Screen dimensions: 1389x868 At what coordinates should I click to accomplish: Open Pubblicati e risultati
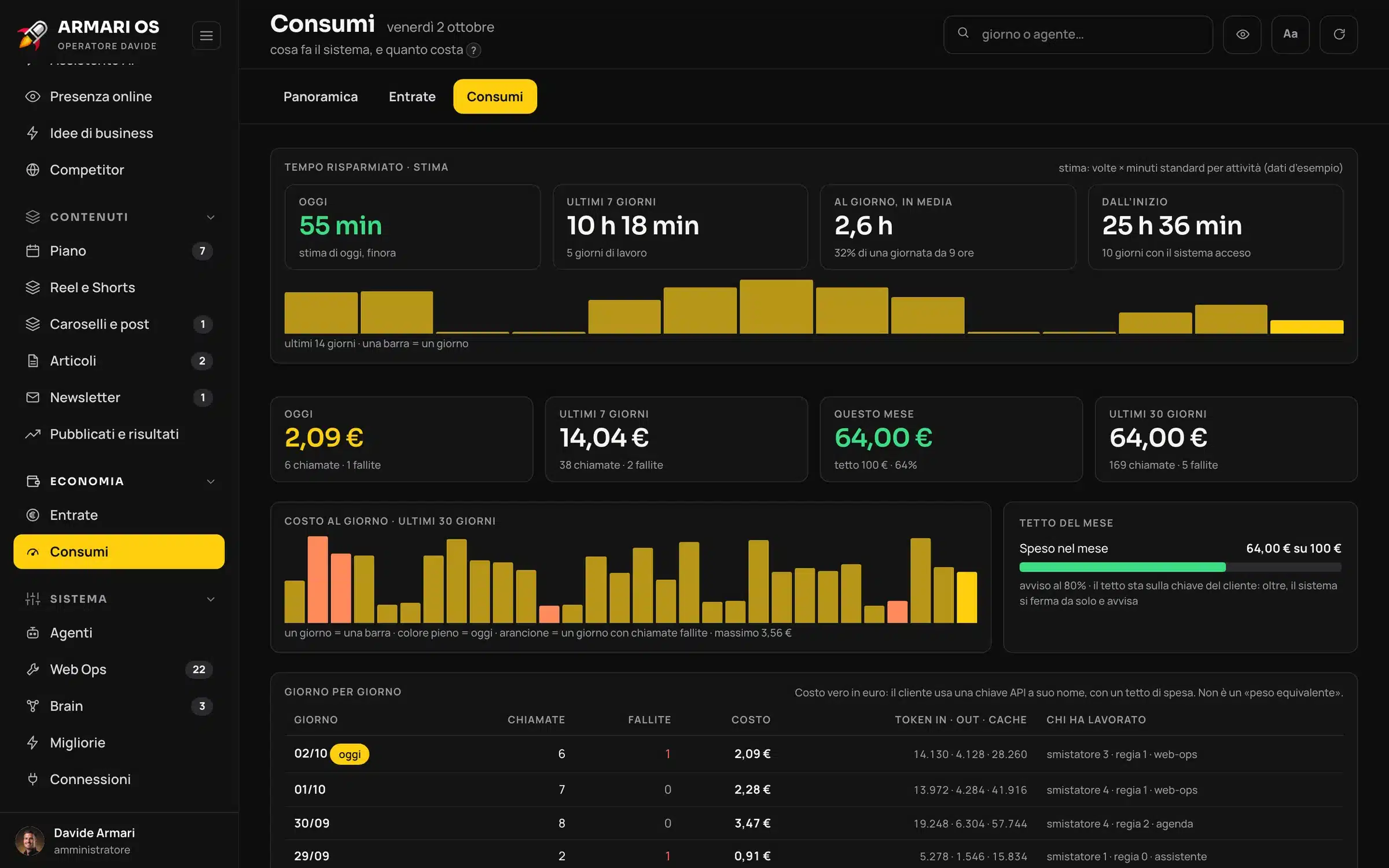119,434
